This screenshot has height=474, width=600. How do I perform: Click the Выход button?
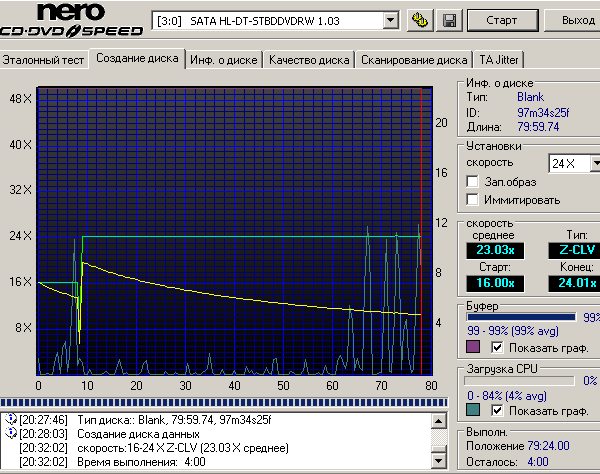coord(574,20)
